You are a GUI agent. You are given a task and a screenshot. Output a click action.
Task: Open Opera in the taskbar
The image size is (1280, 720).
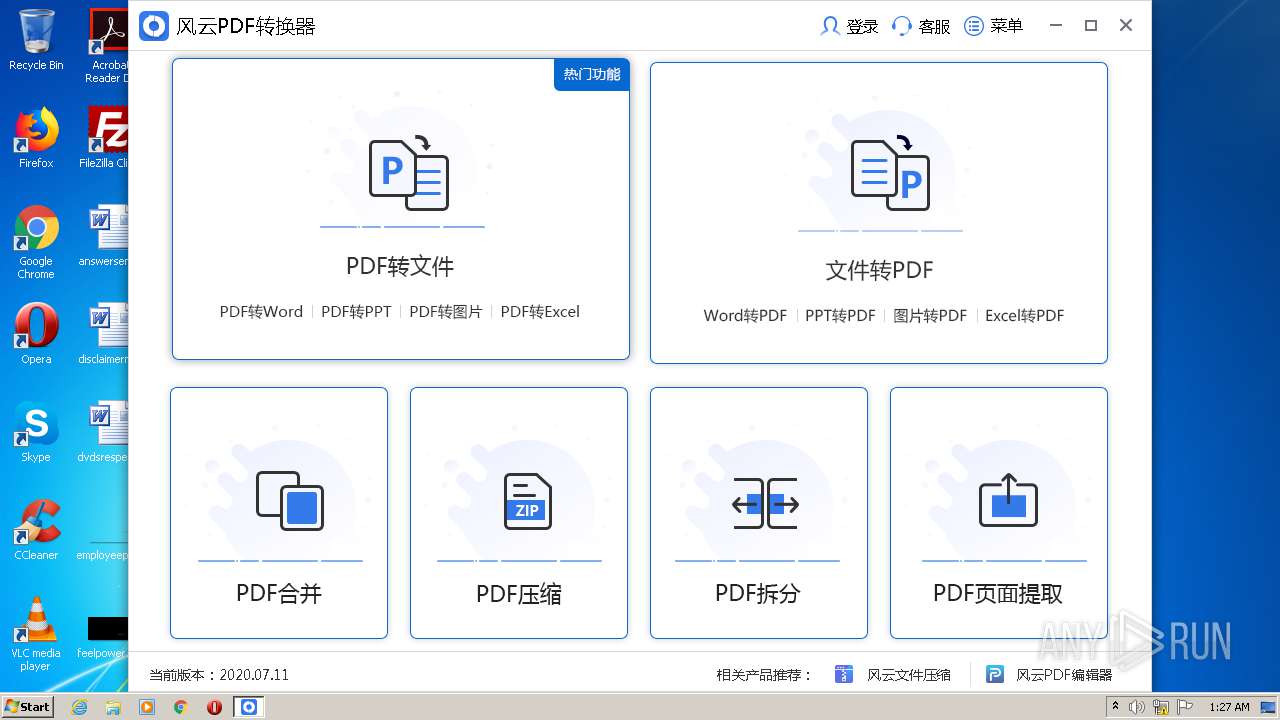(214, 707)
